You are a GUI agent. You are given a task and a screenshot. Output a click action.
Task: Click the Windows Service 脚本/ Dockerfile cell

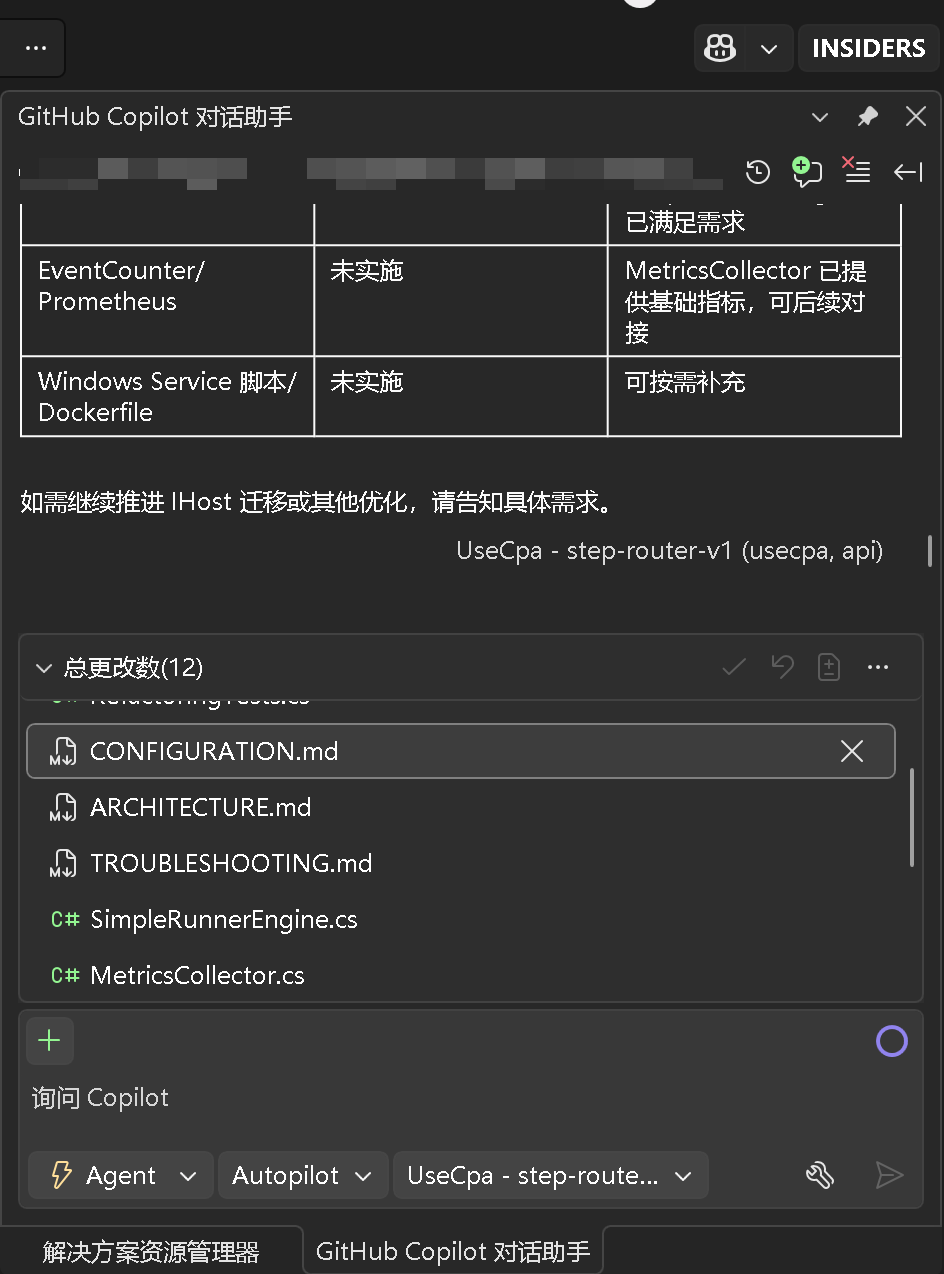point(167,396)
